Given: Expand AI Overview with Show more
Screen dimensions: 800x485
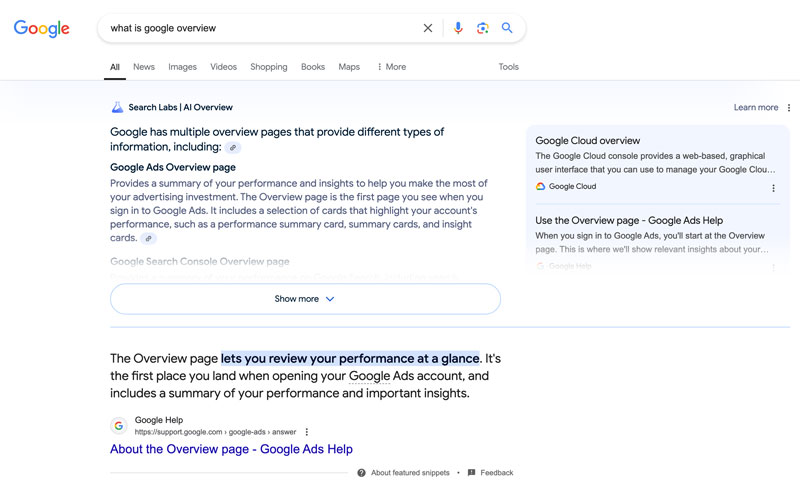Looking at the screenshot, I should (305, 299).
